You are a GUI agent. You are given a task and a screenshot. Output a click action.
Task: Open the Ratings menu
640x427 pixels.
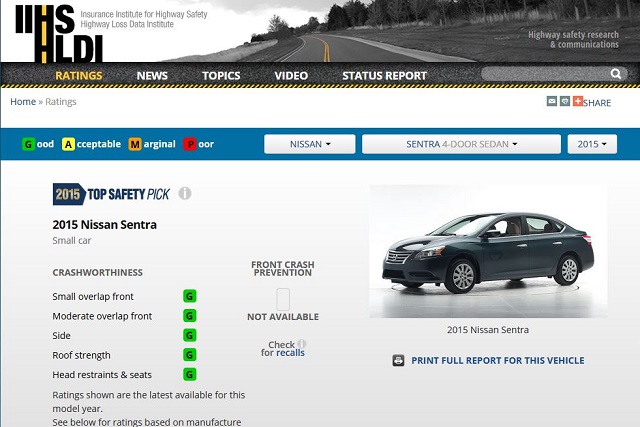point(79,76)
